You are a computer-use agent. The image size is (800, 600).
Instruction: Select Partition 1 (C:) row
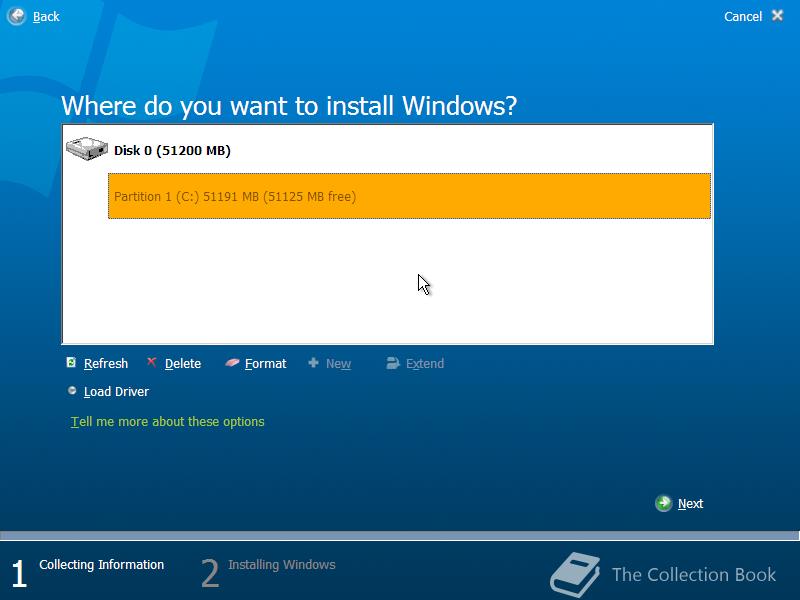coord(409,196)
